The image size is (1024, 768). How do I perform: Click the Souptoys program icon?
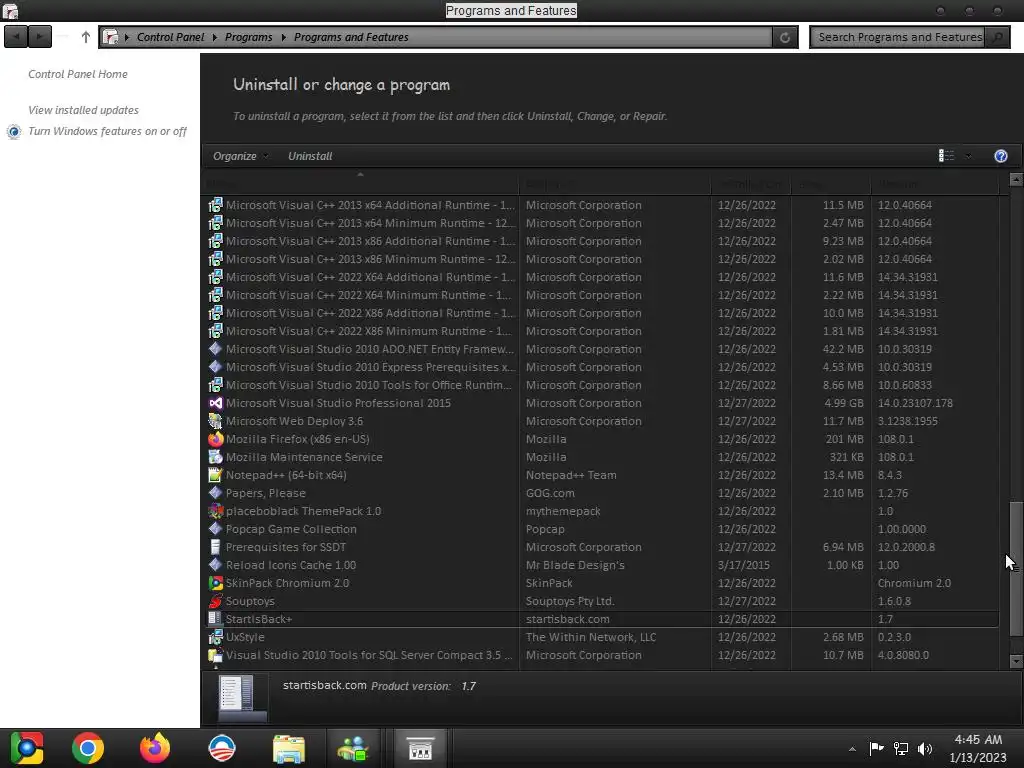(x=216, y=601)
